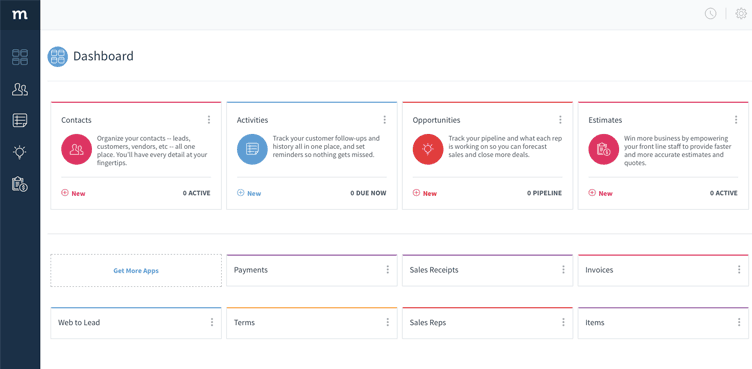Open Activities from the sidebar list icon
This screenshot has width=752, height=369.
(x=20, y=120)
